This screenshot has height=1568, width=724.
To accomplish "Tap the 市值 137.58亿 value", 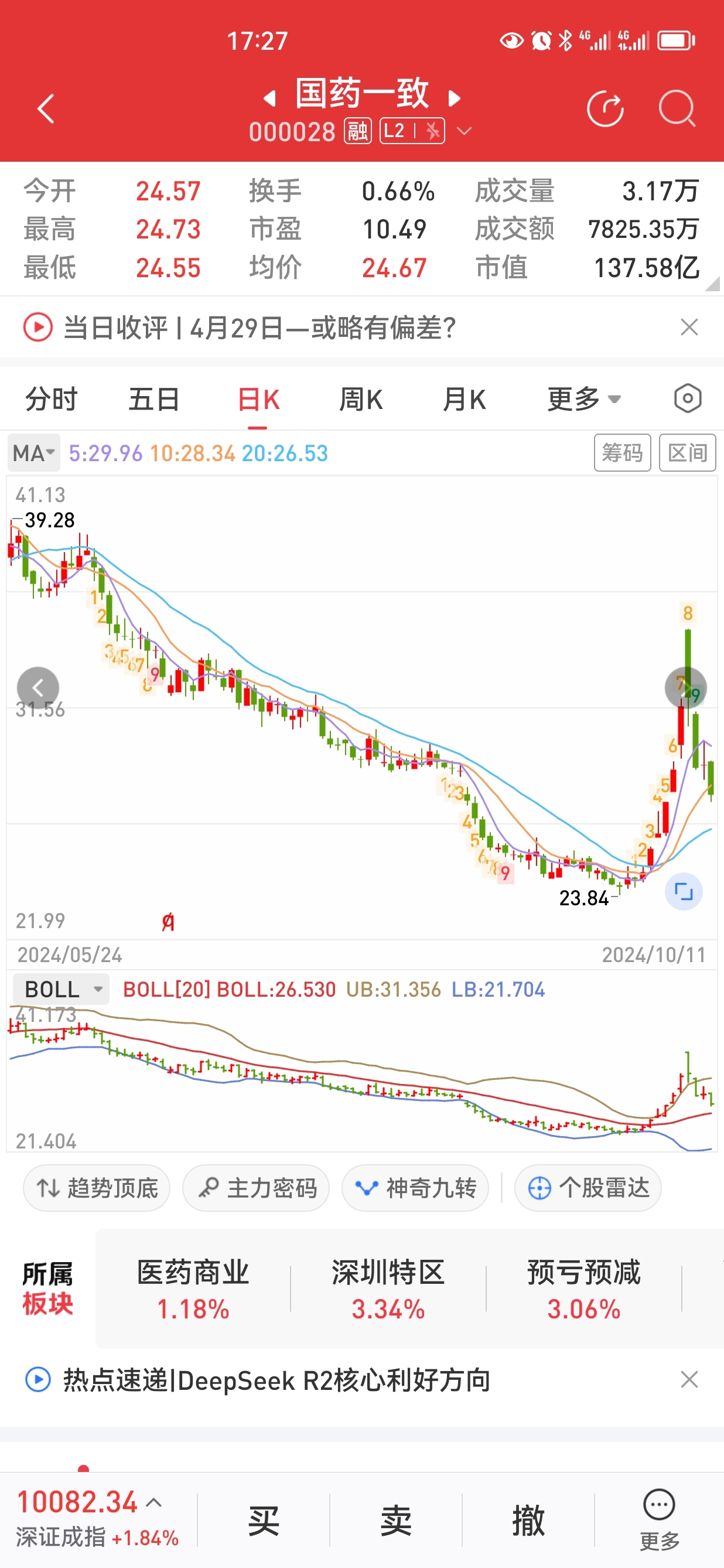I will (647, 268).
